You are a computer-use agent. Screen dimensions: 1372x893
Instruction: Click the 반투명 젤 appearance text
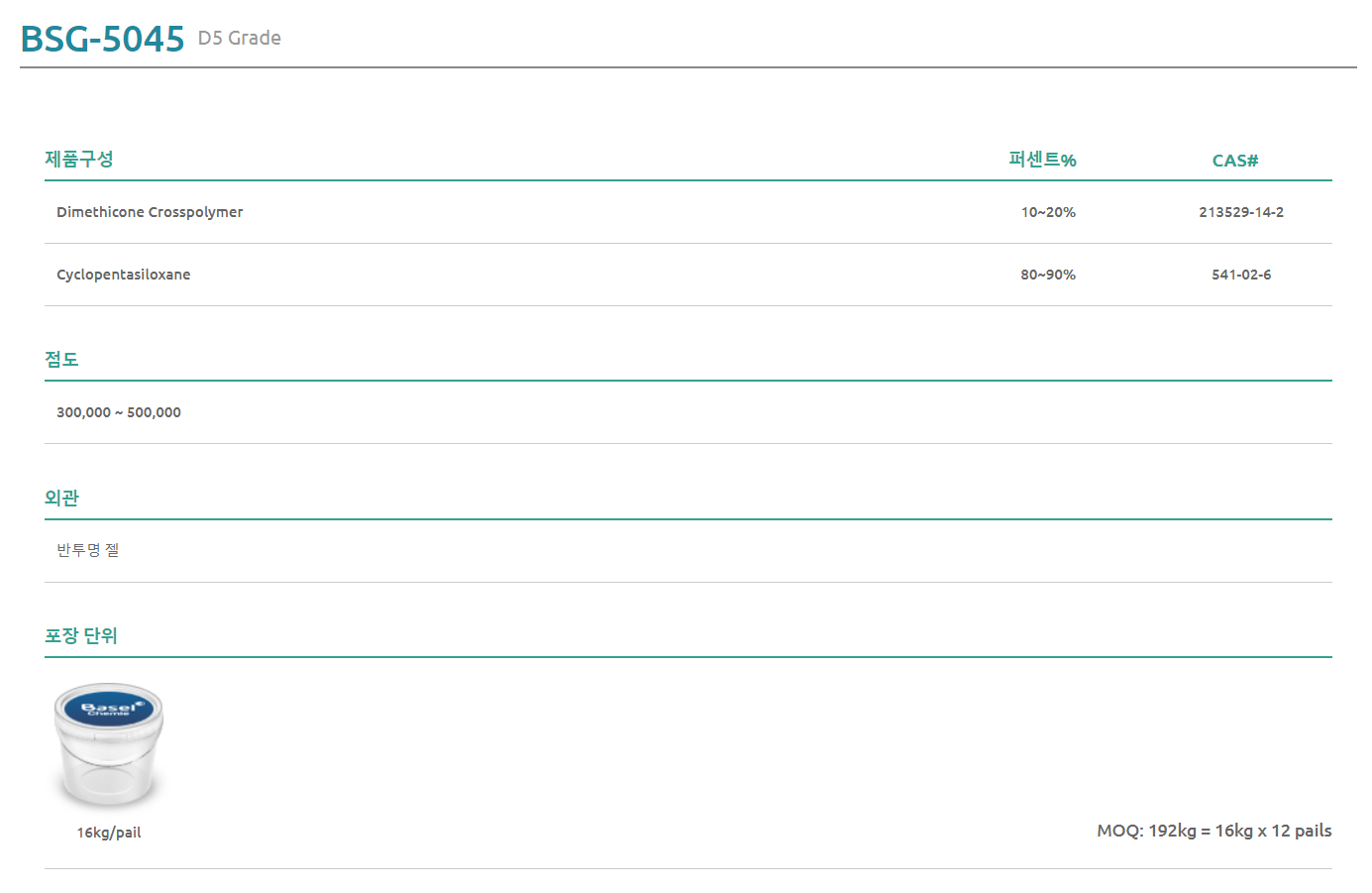click(87, 550)
